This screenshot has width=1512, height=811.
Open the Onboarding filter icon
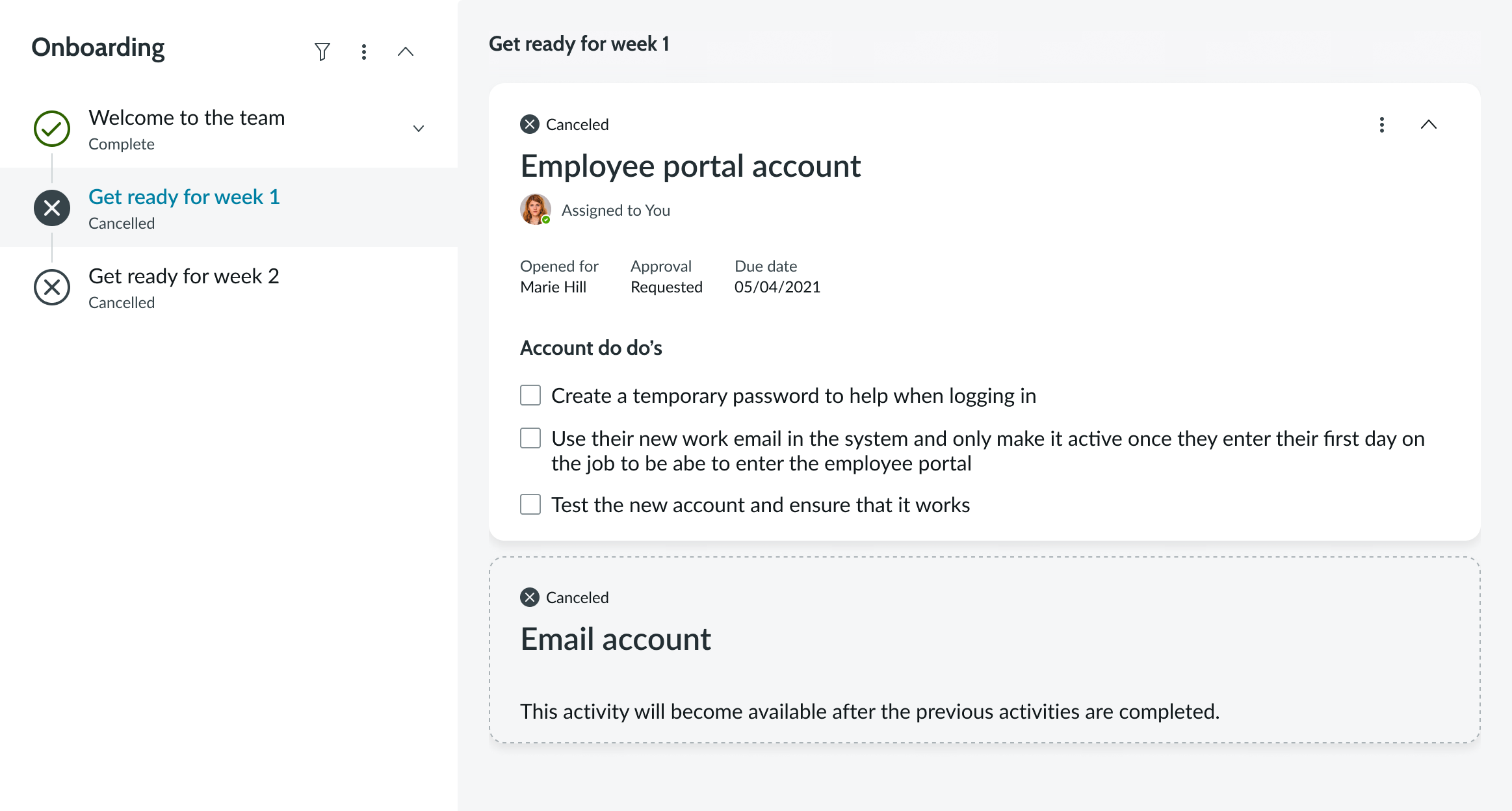322,51
